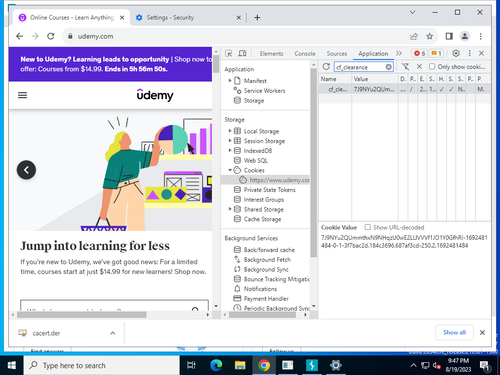Screen dimensions: 500x375
Task: Open the cacert.der downloaded file
Action: 46,333
